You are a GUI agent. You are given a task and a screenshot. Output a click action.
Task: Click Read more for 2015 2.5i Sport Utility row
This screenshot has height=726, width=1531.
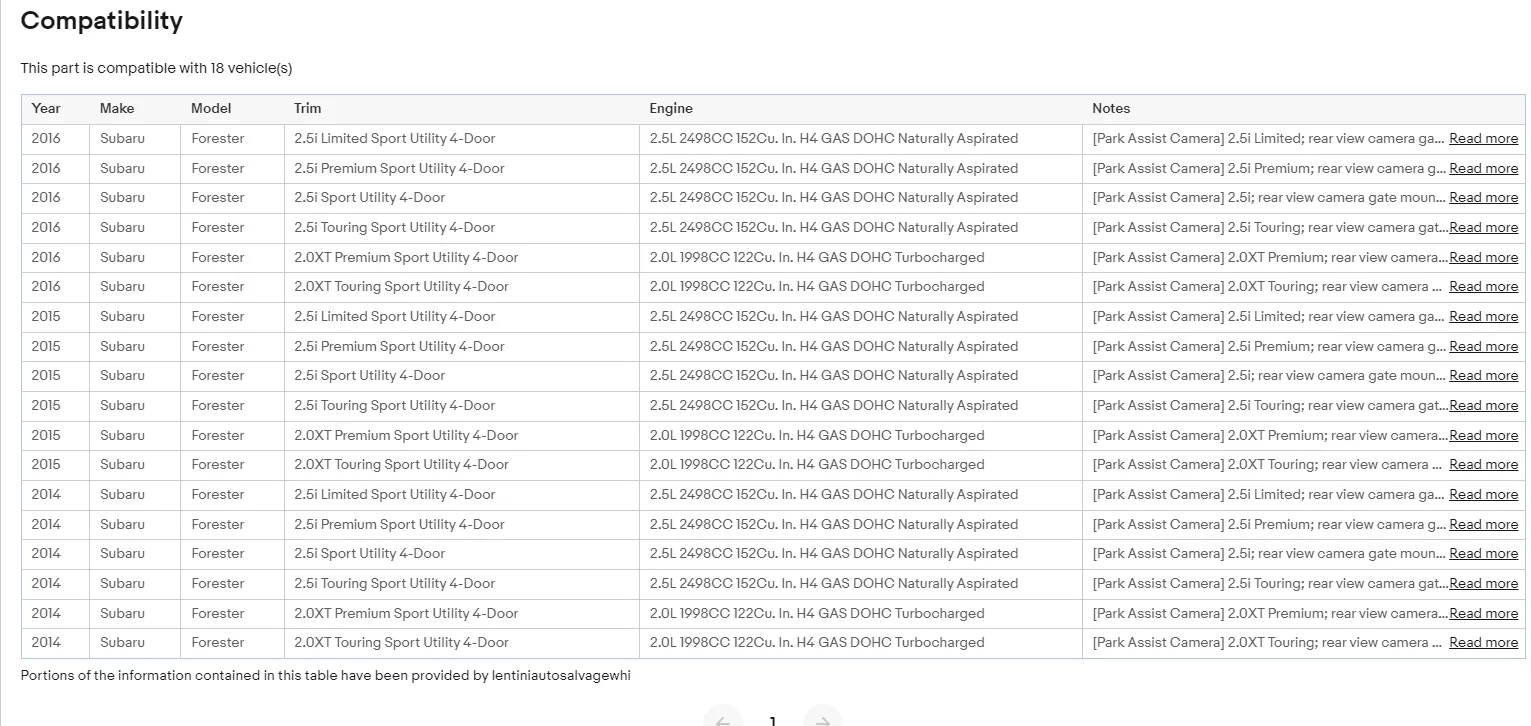coord(1483,376)
